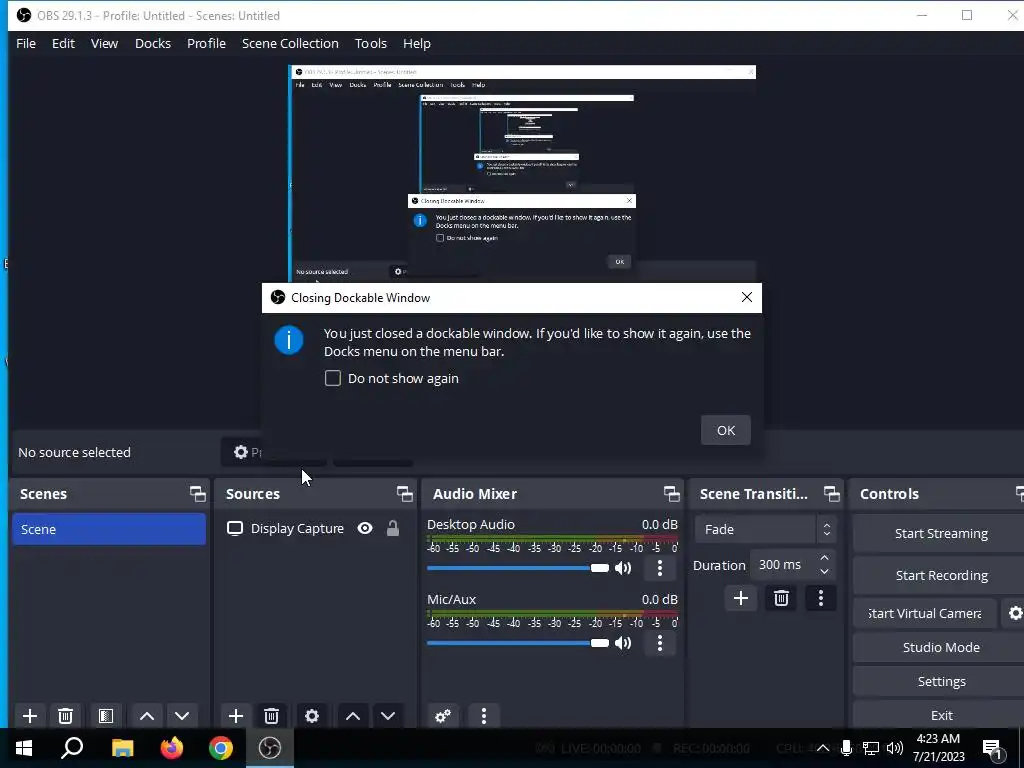Image resolution: width=1024 pixels, height=768 pixels.
Task: Open Windows notification center
Action: pos(993,748)
